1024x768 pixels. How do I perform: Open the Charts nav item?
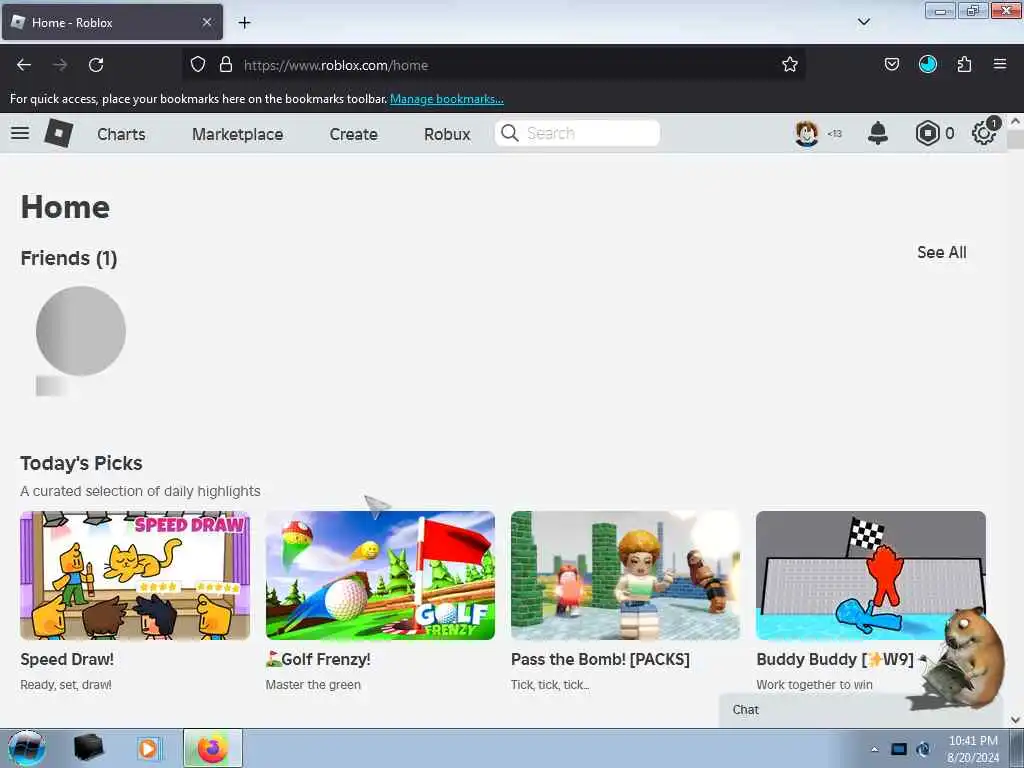[x=121, y=134]
